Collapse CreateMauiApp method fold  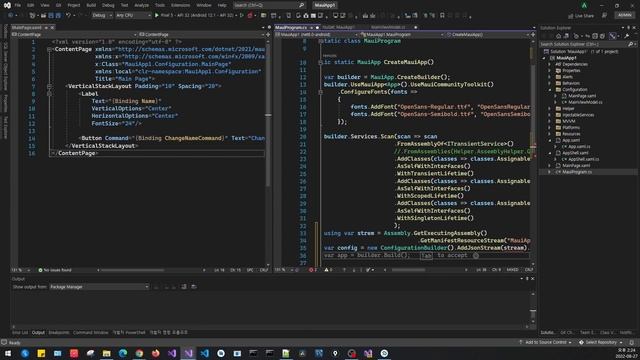tap(320, 62)
